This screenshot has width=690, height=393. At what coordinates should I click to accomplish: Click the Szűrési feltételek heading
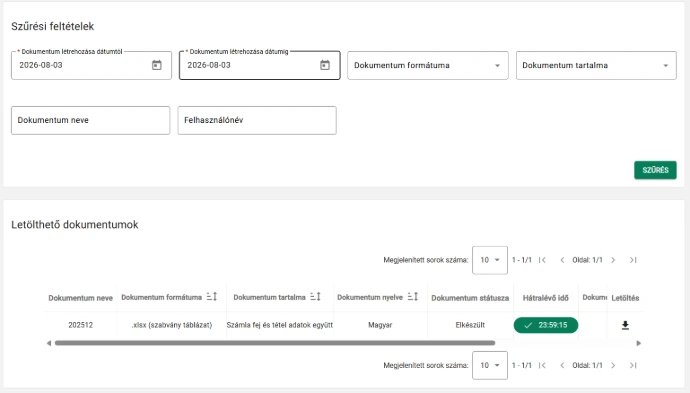tap(52, 26)
